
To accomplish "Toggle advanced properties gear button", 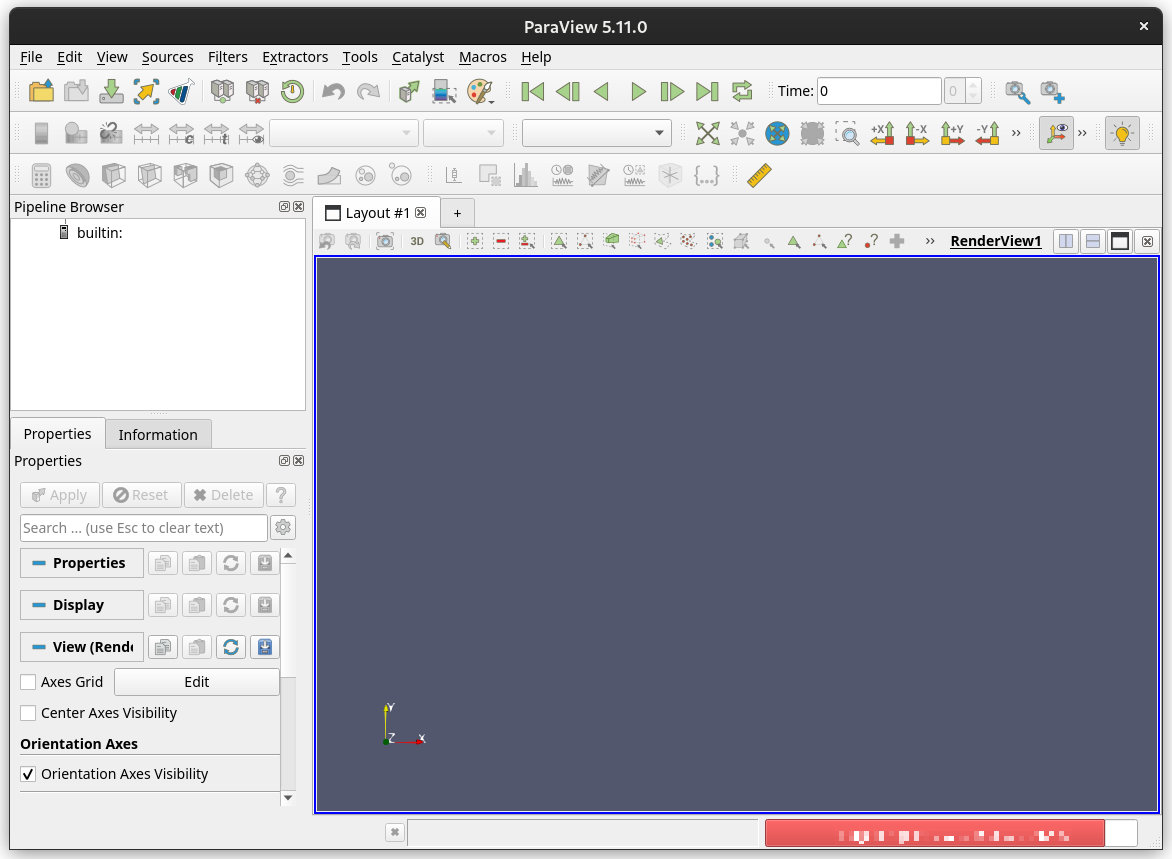I will click(x=283, y=528).
